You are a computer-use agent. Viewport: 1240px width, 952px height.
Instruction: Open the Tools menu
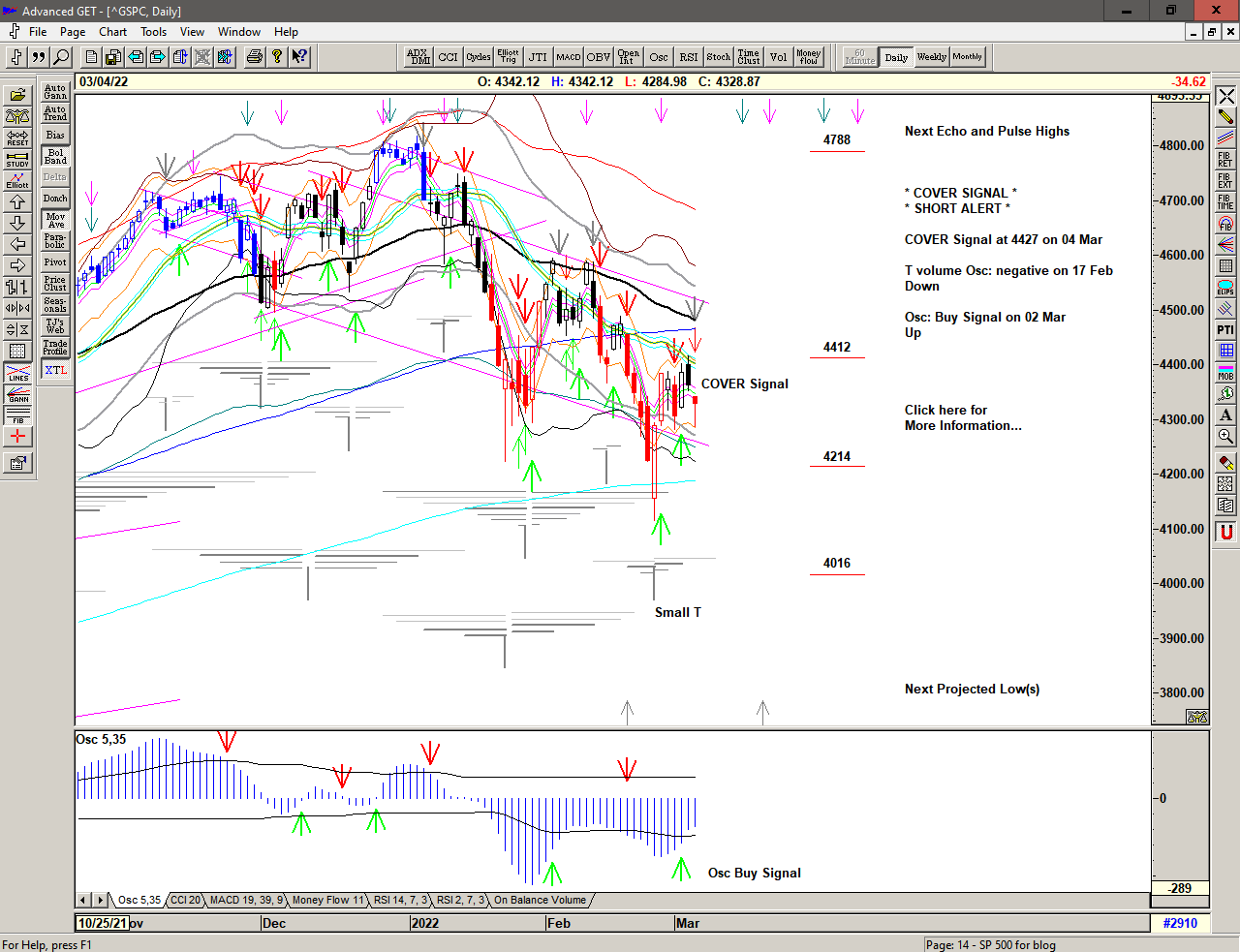pyautogui.click(x=153, y=32)
